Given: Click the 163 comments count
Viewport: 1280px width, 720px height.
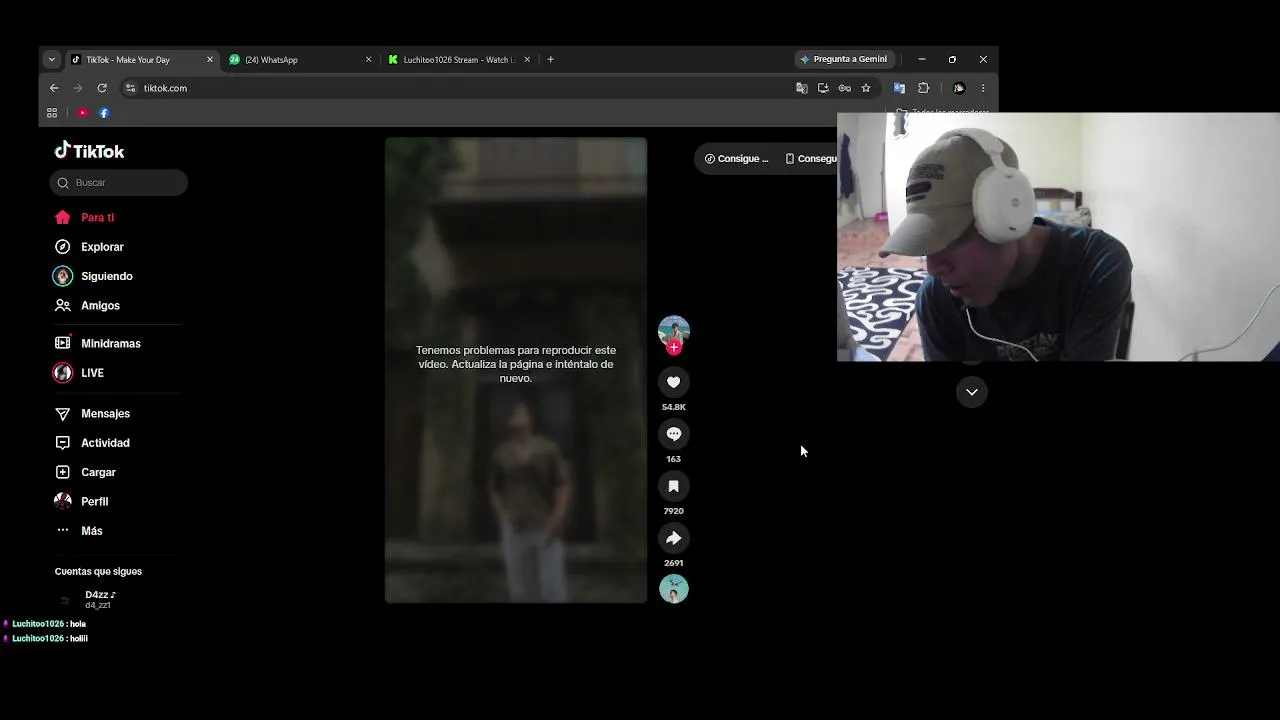Looking at the screenshot, I should tap(674, 459).
